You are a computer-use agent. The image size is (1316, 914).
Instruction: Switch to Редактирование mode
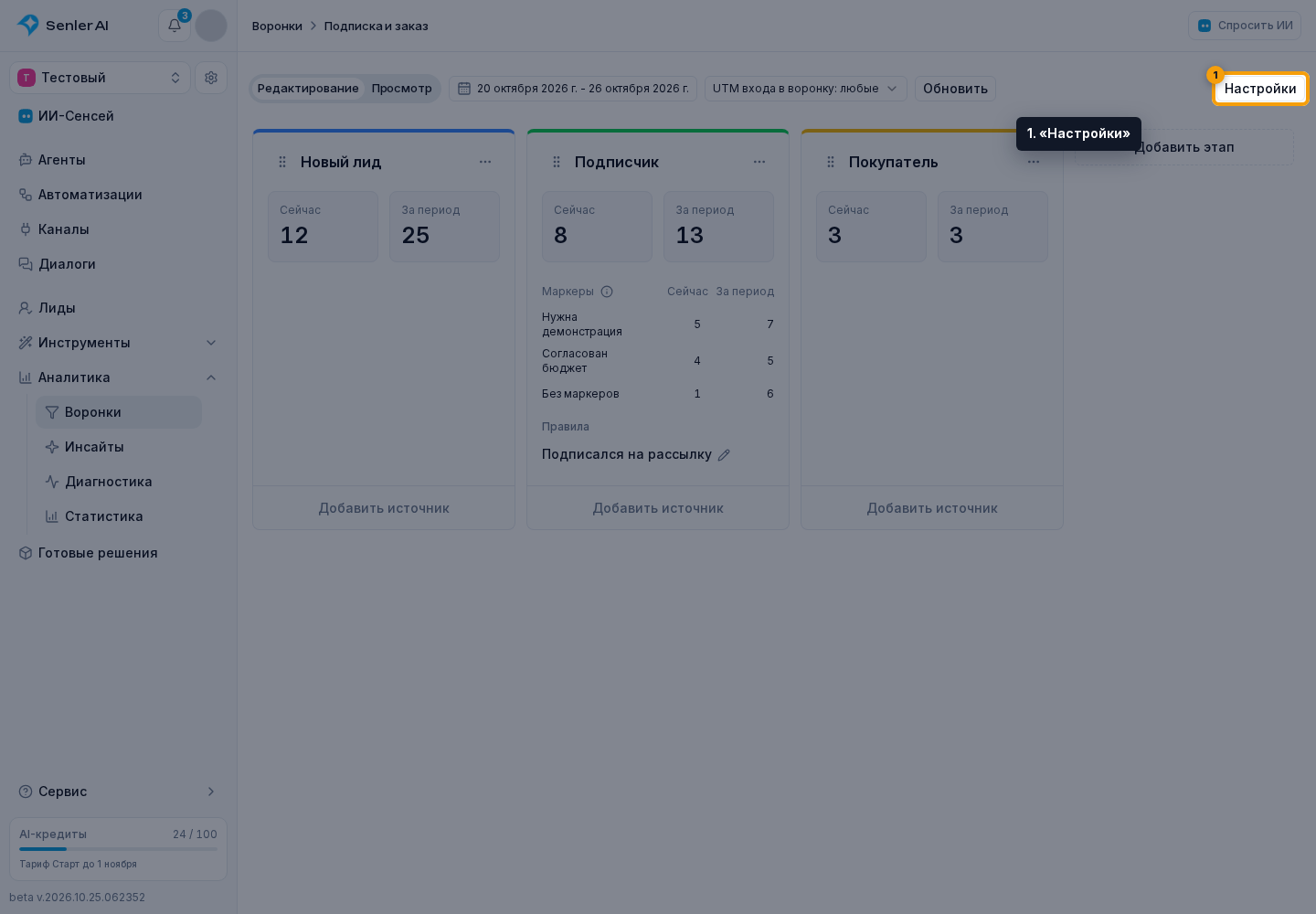click(308, 89)
